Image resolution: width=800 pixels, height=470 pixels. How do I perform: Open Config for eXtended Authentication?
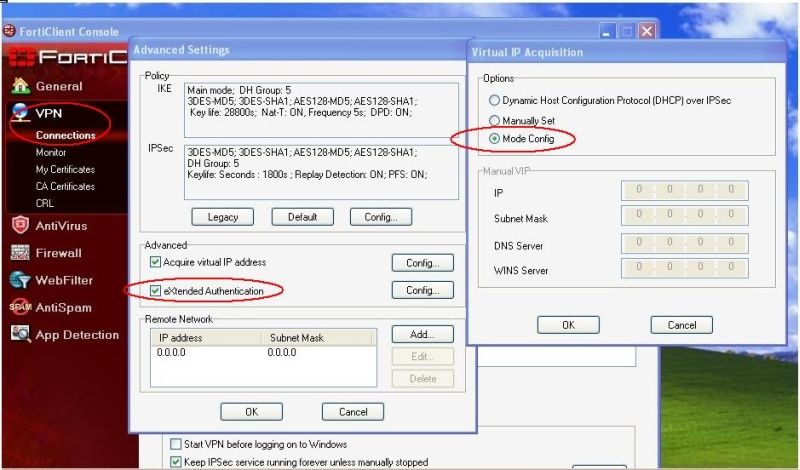pos(422,290)
